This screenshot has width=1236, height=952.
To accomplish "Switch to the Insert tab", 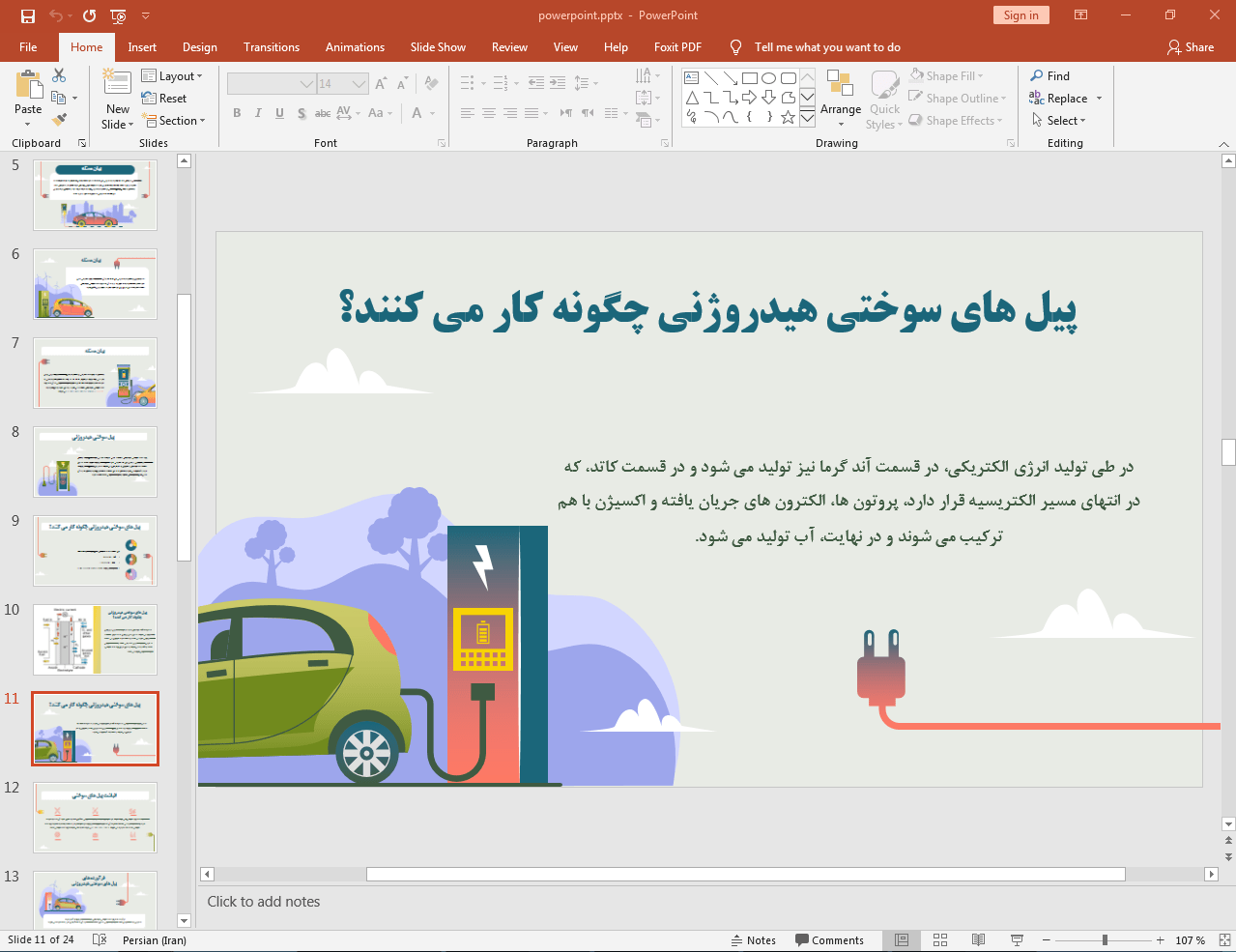I will [x=142, y=46].
